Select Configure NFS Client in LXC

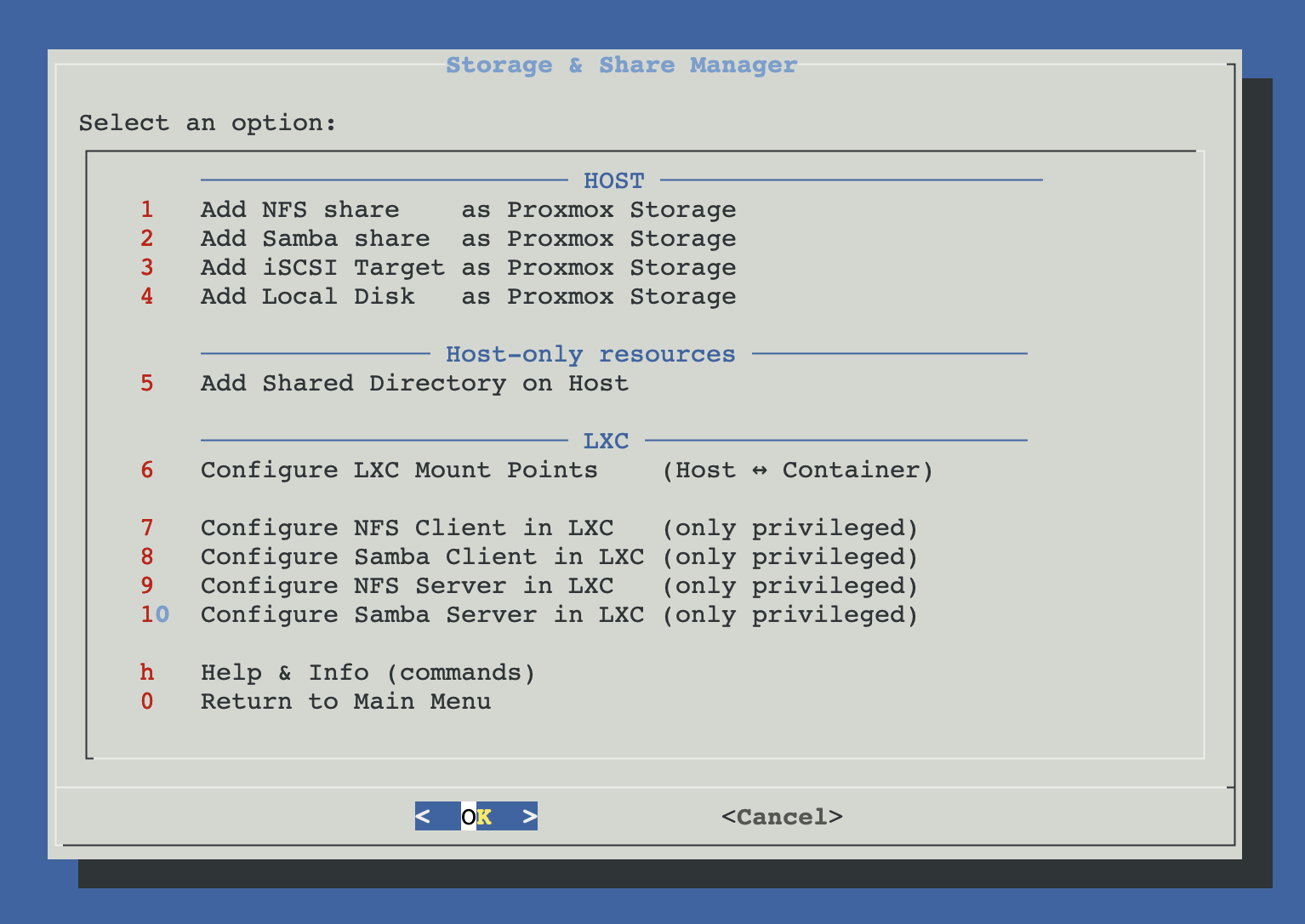tap(529, 528)
